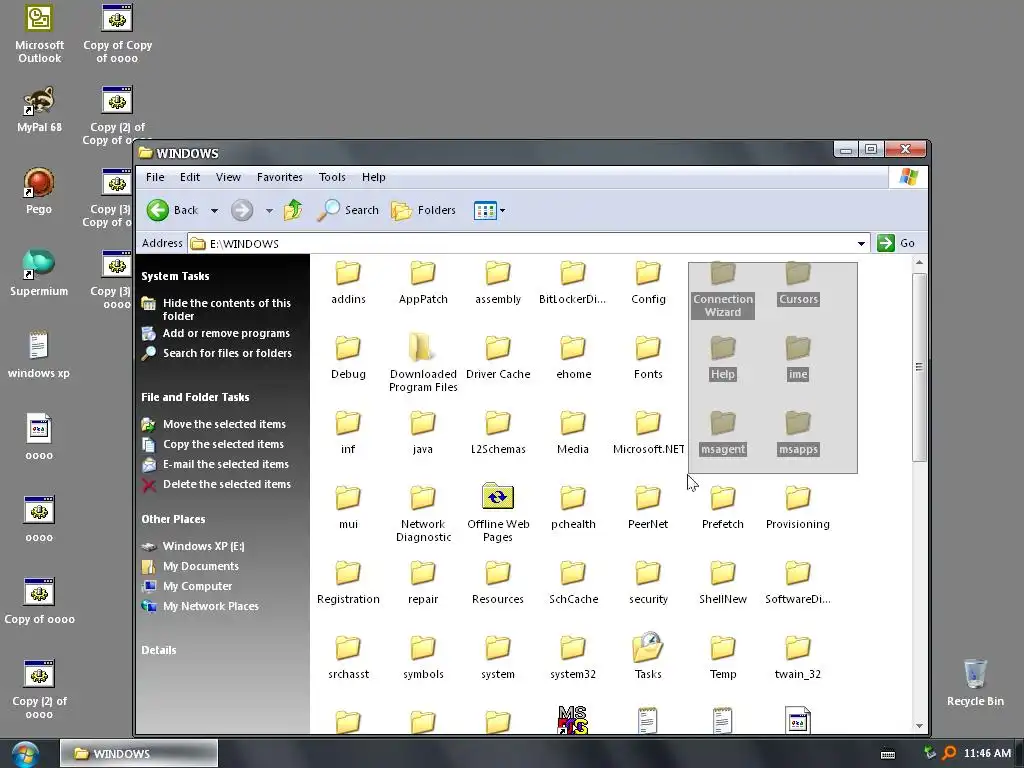Select the assembly folder
The width and height of the screenshot is (1024, 768).
click(498, 283)
